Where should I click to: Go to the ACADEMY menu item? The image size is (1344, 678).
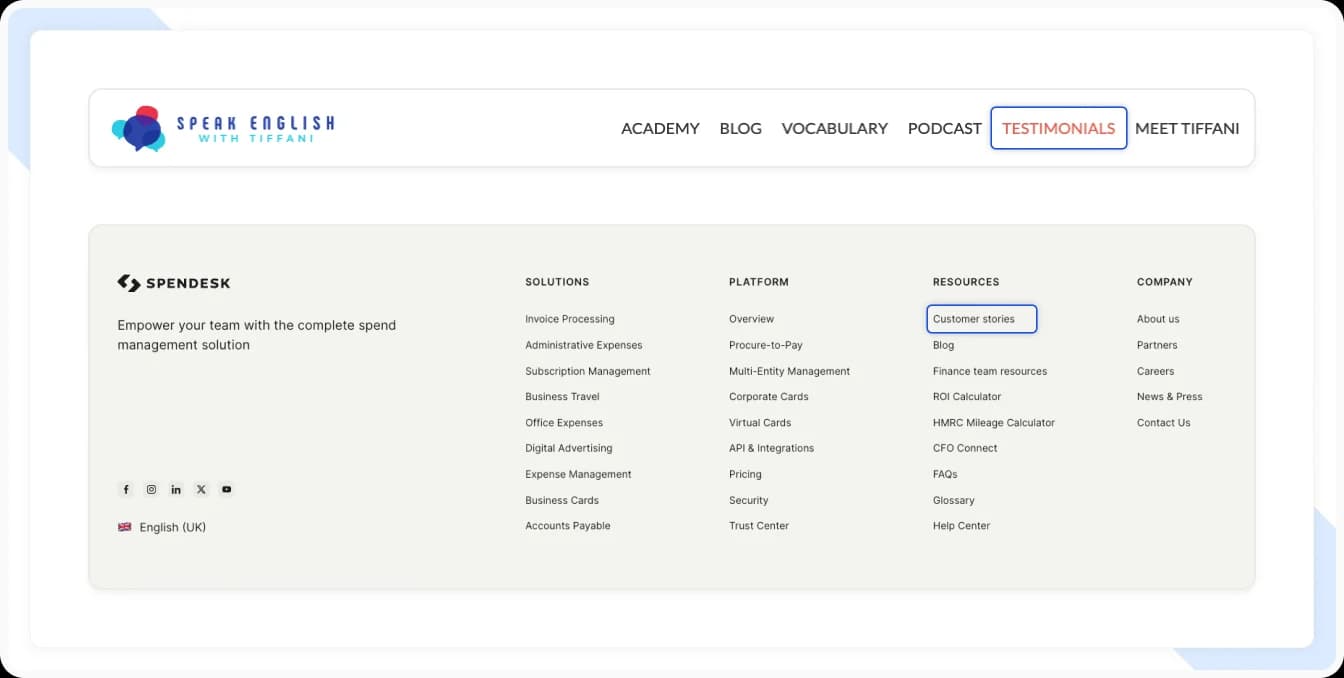[x=660, y=128]
